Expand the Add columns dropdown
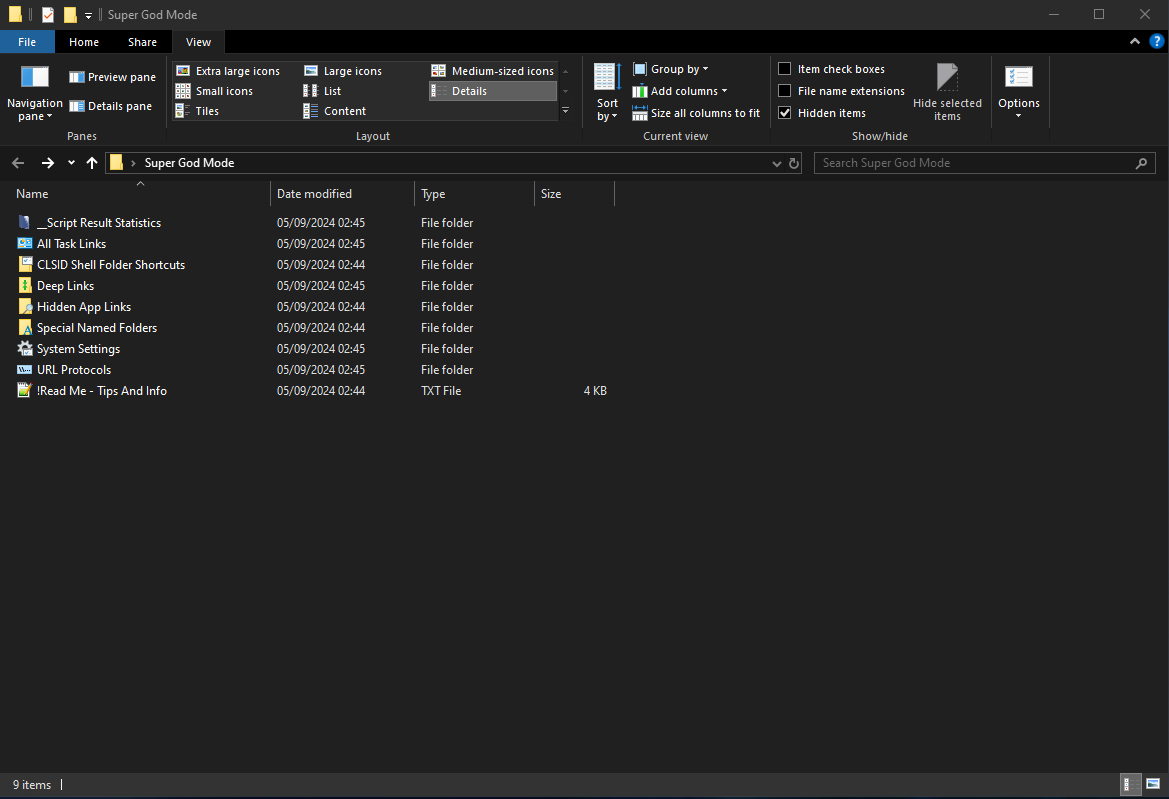This screenshot has width=1169, height=799. point(680,91)
